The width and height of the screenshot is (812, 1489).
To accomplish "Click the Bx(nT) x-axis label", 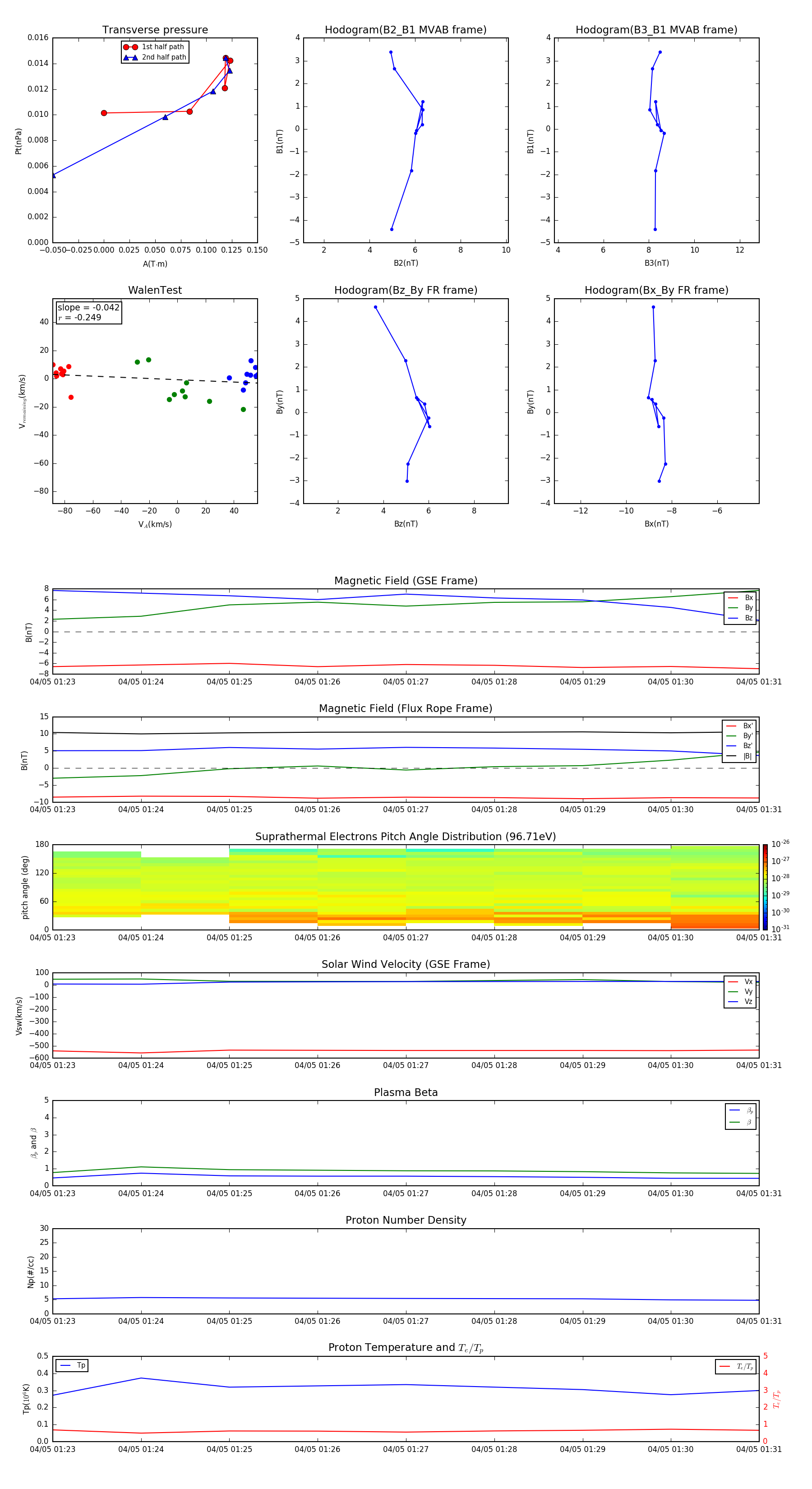I will [656, 524].
